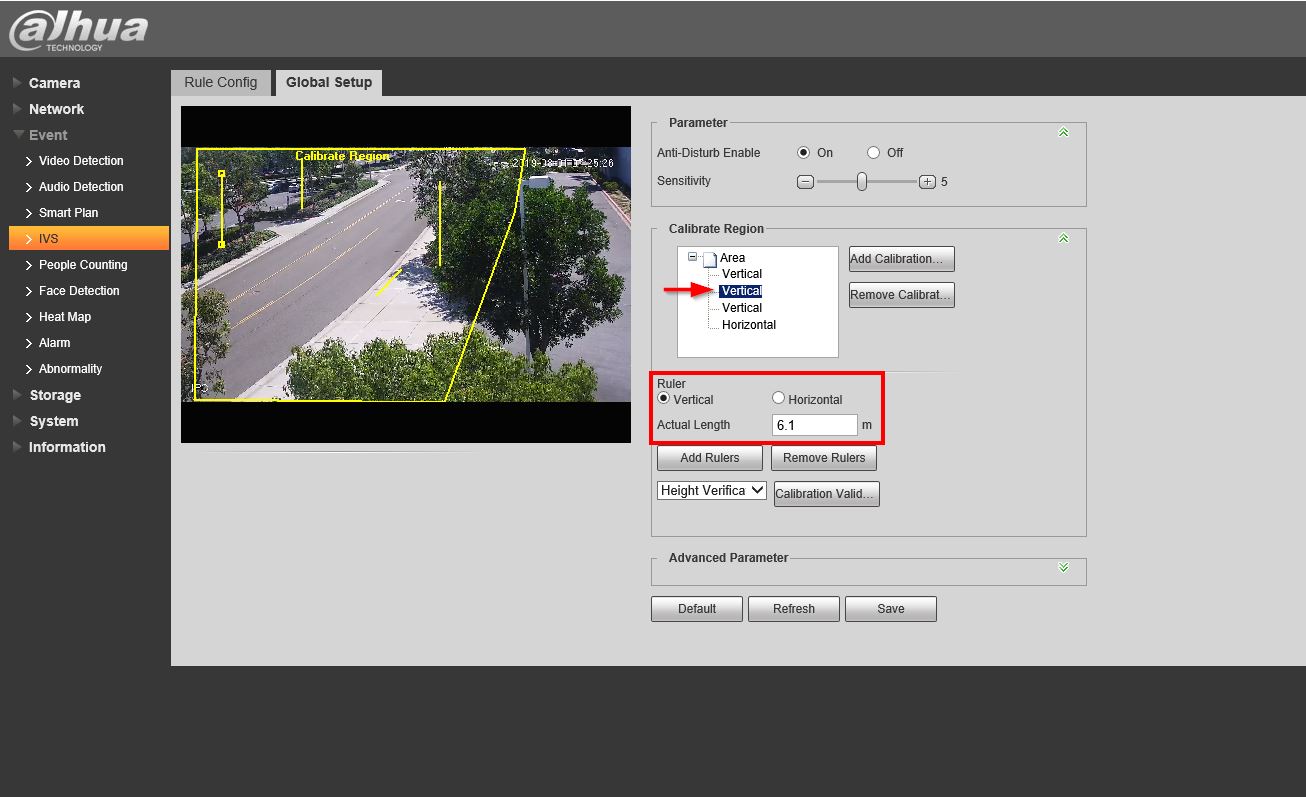
Task: Click the Actual Length input field
Action: point(814,425)
